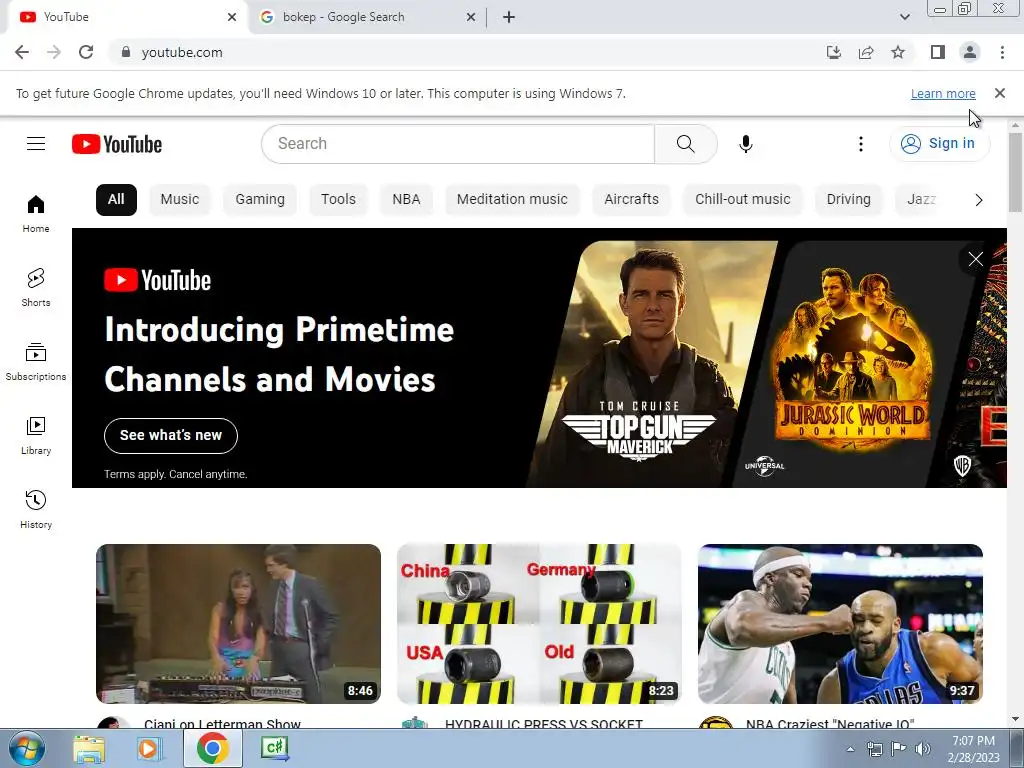Click the Chrome taskbar icon

click(x=212, y=749)
